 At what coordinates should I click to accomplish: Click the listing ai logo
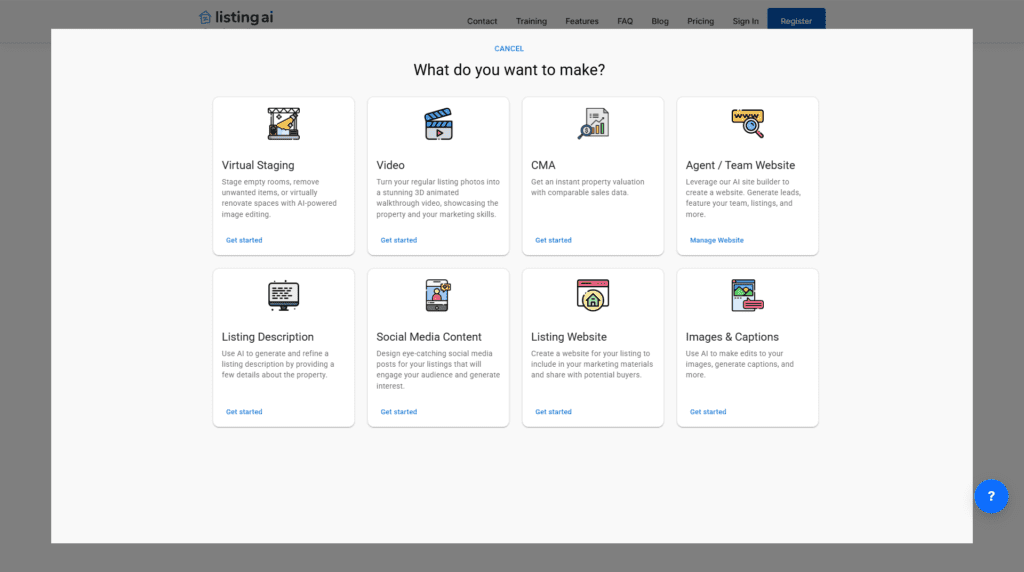[236, 17]
